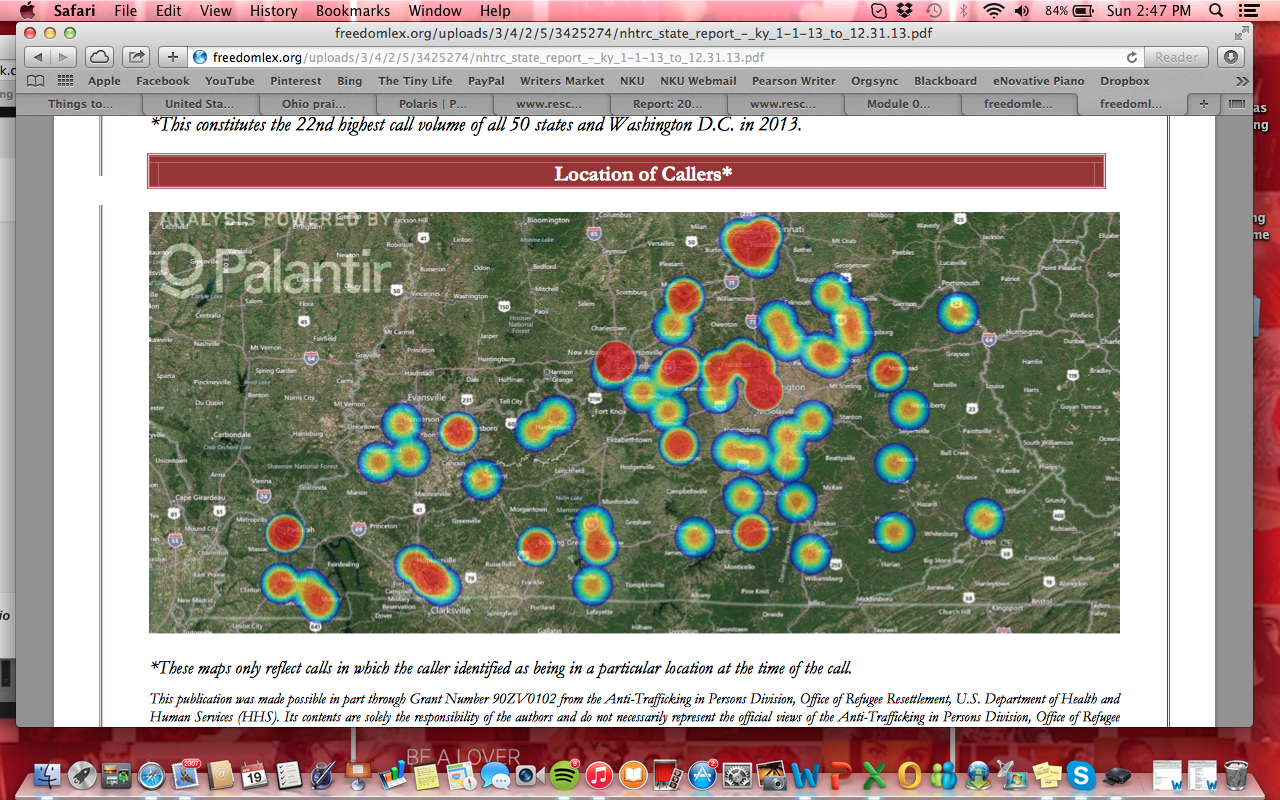The width and height of the screenshot is (1280, 800).
Task: Open the Apple menu
Action: click(27, 11)
